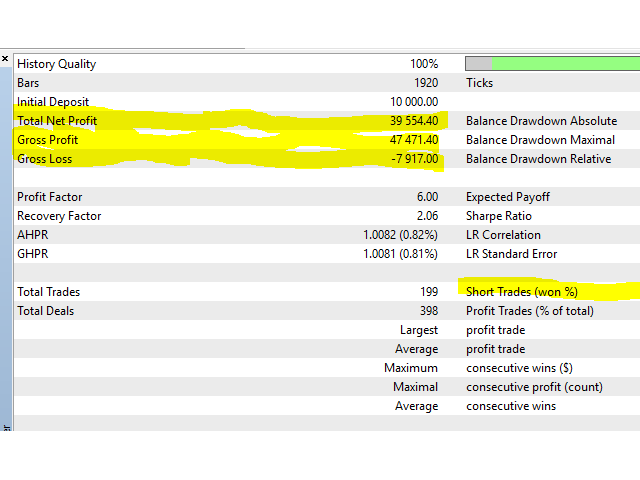Click the Total Deals value 398
The width and height of the screenshot is (640, 480).
(x=427, y=311)
